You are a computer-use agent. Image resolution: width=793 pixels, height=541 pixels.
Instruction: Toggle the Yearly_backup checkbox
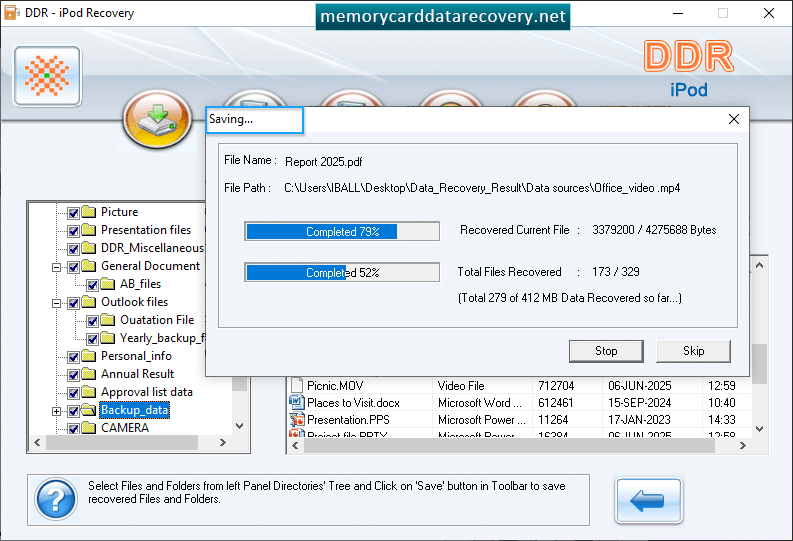point(92,339)
